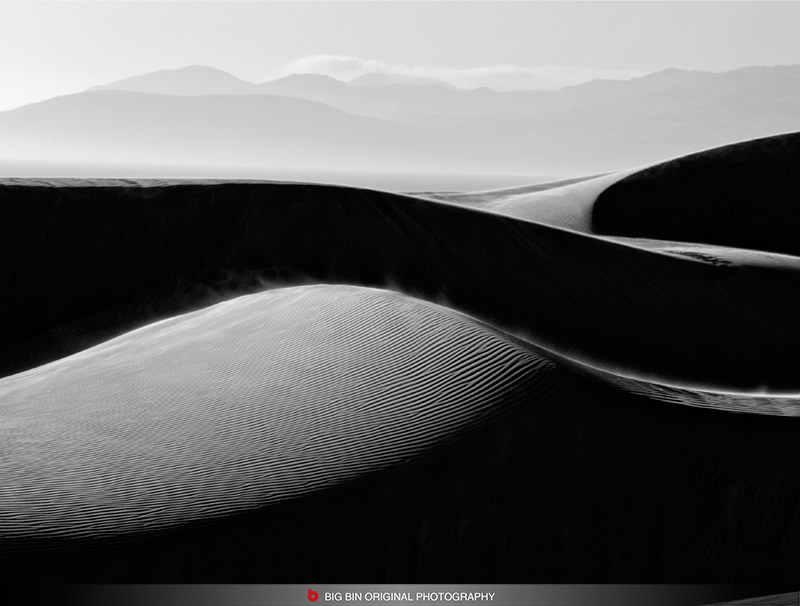Click the light sand saddle between the dunes
This screenshot has height=606, width=800.
(540, 203)
